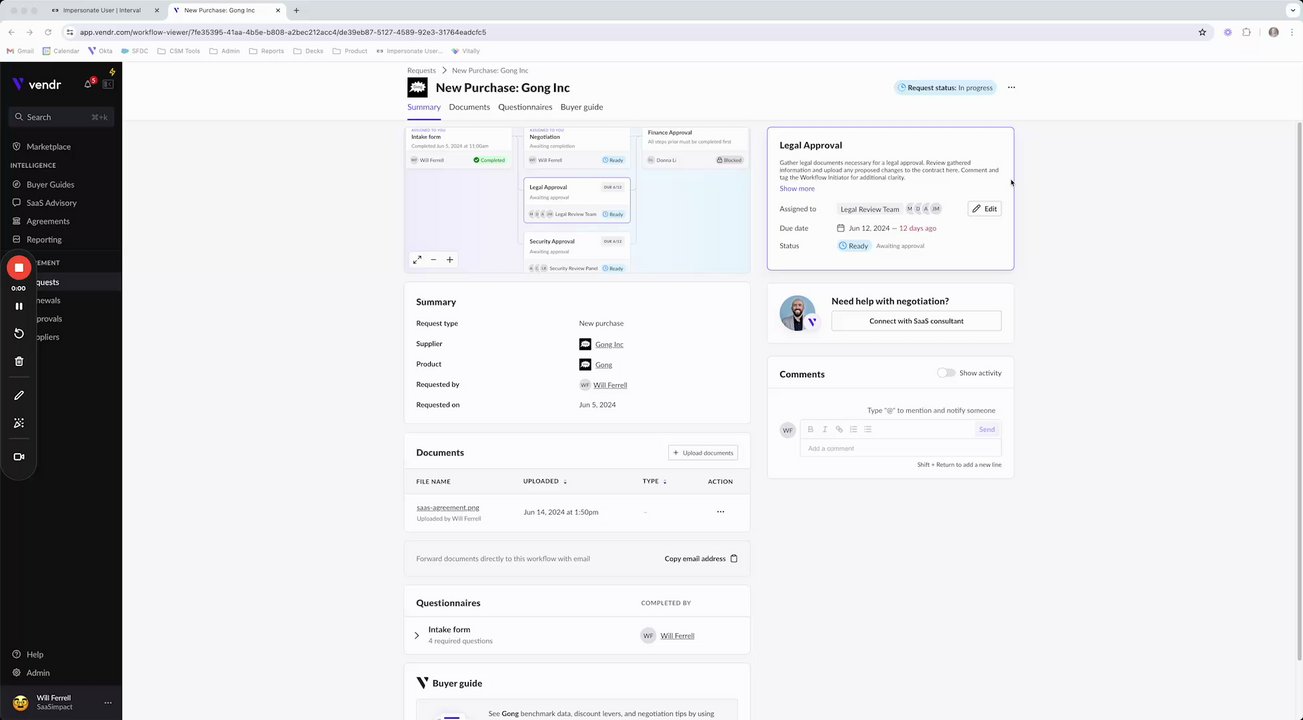Image resolution: width=1303 pixels, height=720 pixels.
Task: Open the CSM Tools bookmarks folder
Action: (x=180, y=51)
